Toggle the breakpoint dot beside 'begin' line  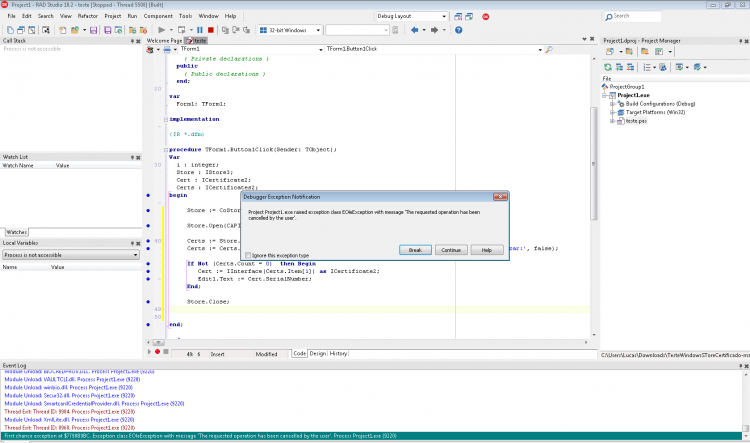(148, 195)
